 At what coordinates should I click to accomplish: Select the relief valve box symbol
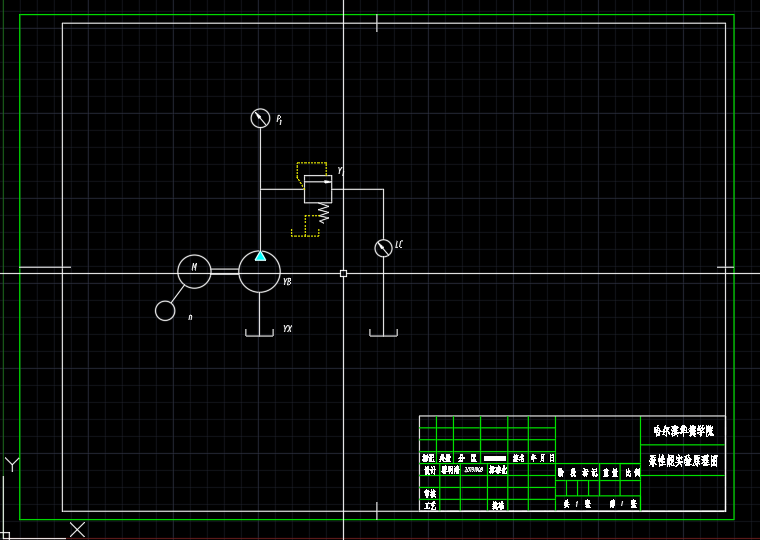tap(318, 189)
